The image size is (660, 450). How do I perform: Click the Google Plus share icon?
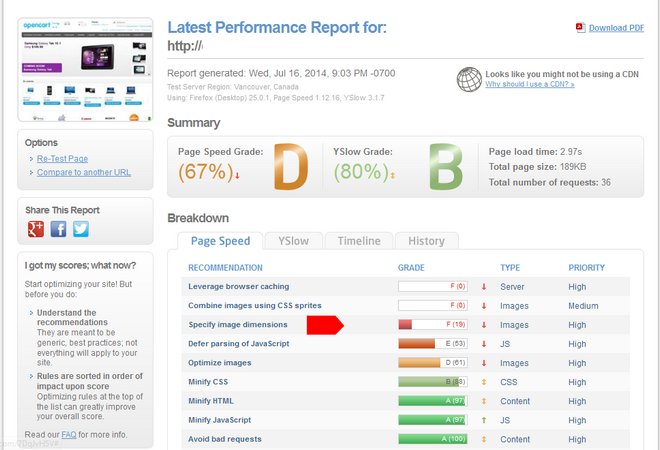(x=37, y=229)
